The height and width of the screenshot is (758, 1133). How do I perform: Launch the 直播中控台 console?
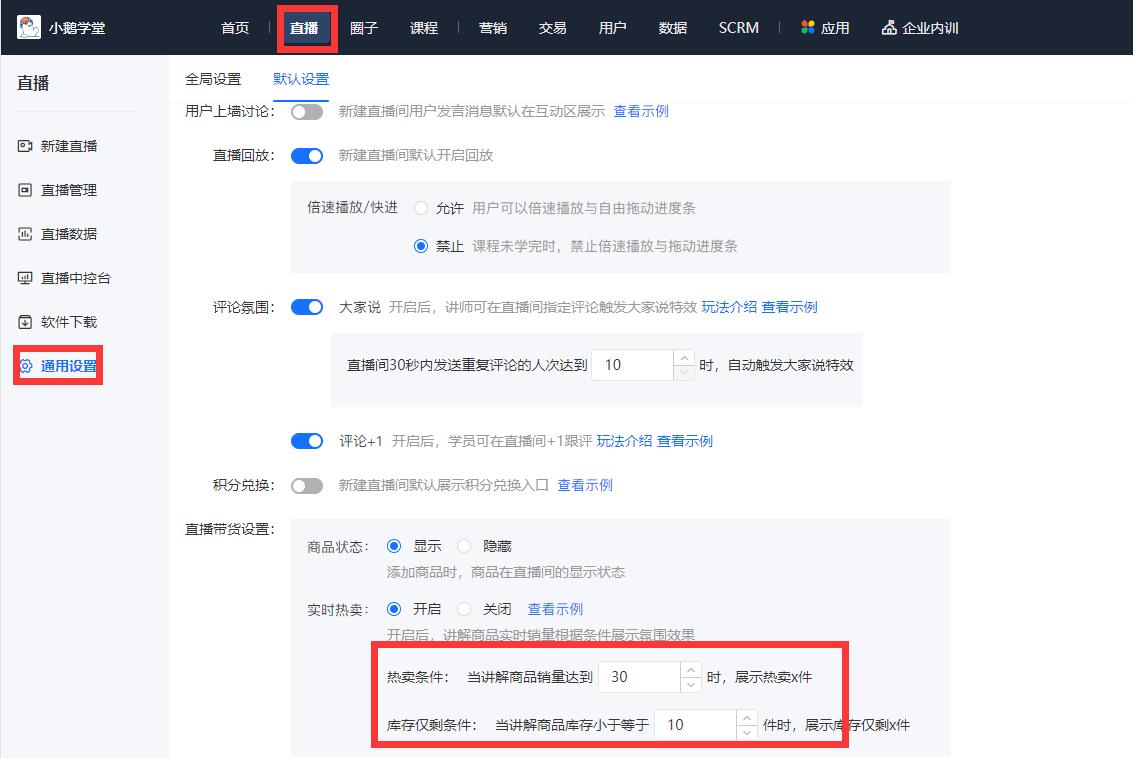74,278
